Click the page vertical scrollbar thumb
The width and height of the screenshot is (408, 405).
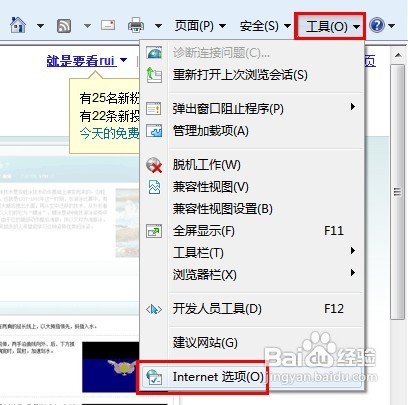point(397,192)
